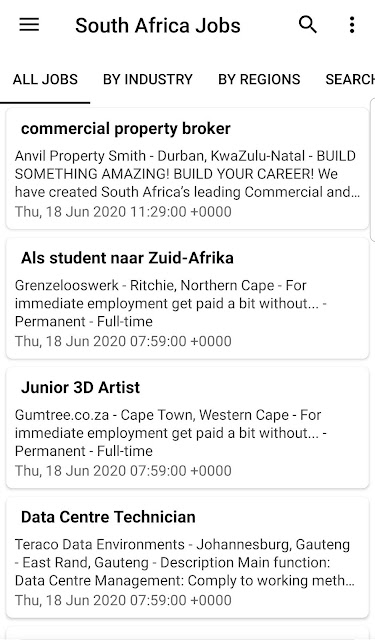Click the South Africa Jobs title
Screen dimensions: 375x640
pos(158,25)
